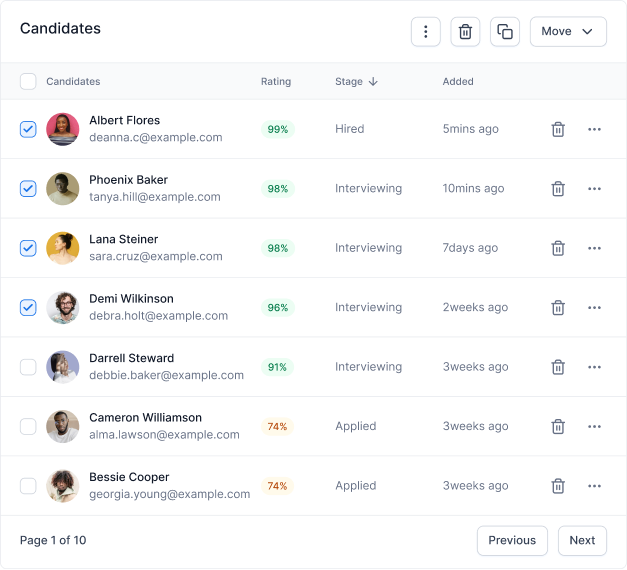Check the Bessie Cooper checkbox
Image resolution: width=627 pixels, height=570 pixels.
(28, 486)
